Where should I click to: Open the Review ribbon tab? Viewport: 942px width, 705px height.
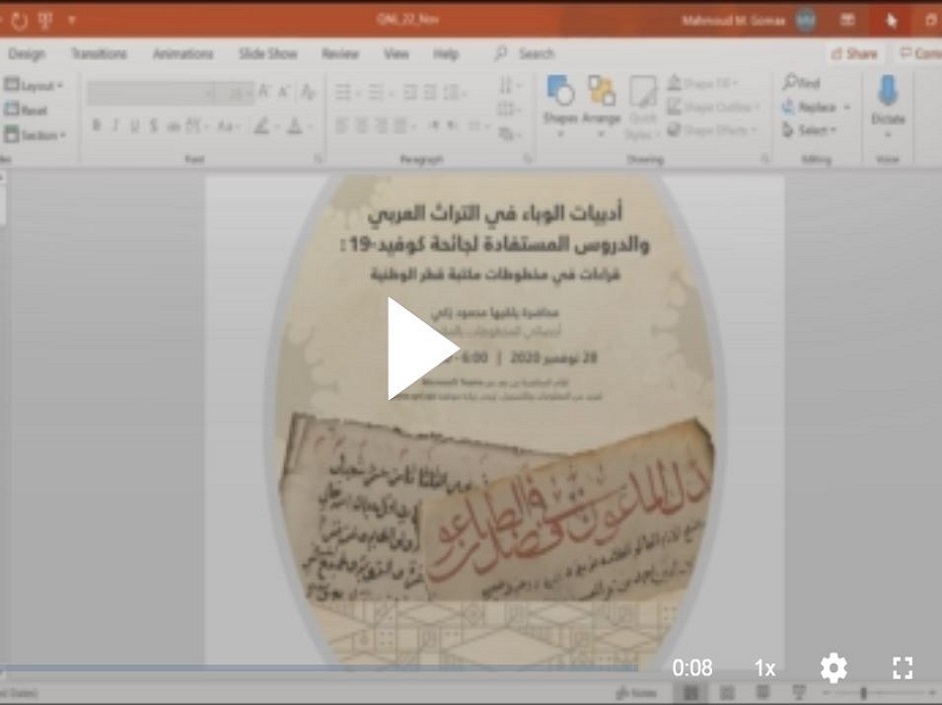(x=340, y=54)
